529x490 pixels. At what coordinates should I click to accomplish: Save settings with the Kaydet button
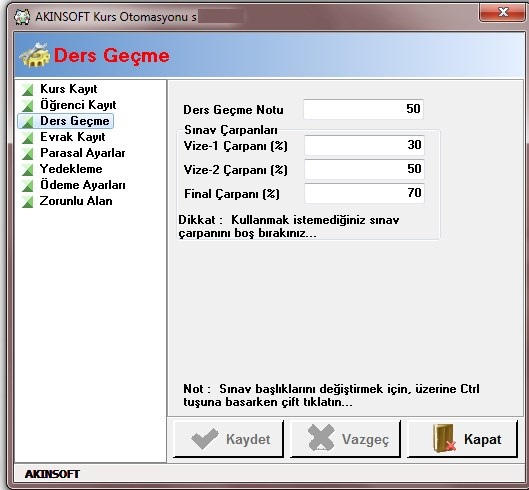click(228, 439)
